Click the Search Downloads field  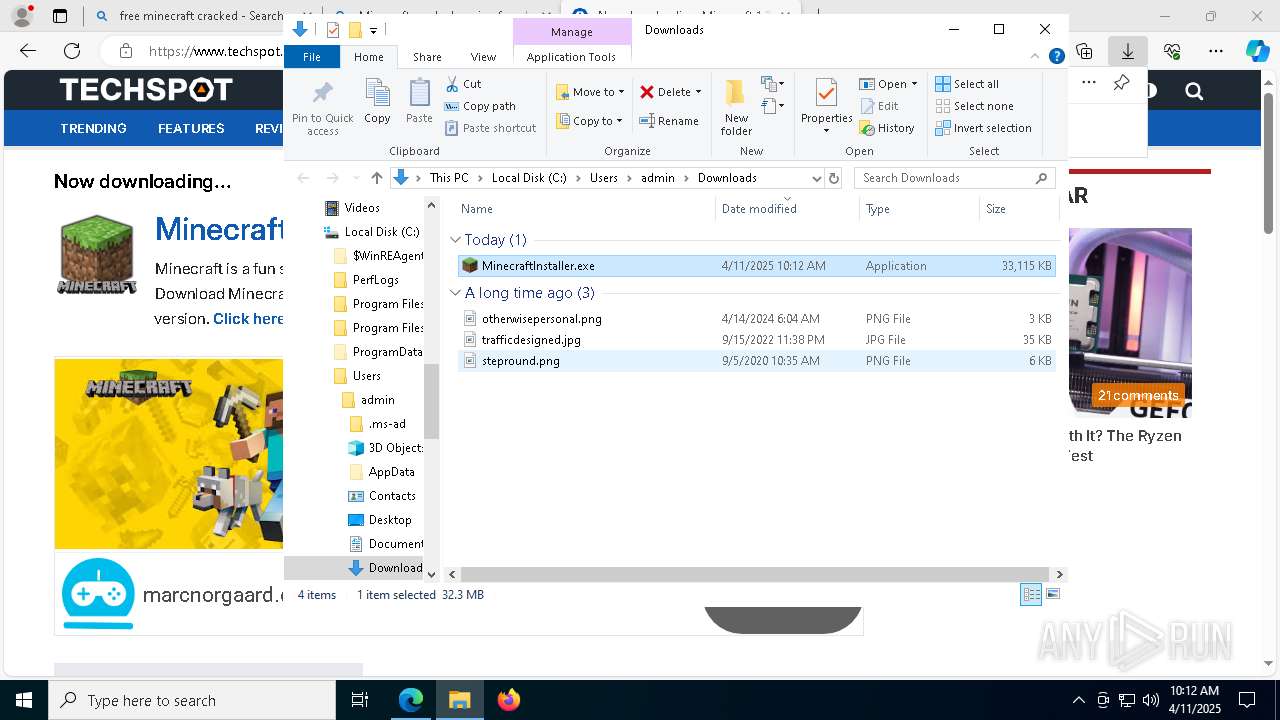[x=955, y=178]
